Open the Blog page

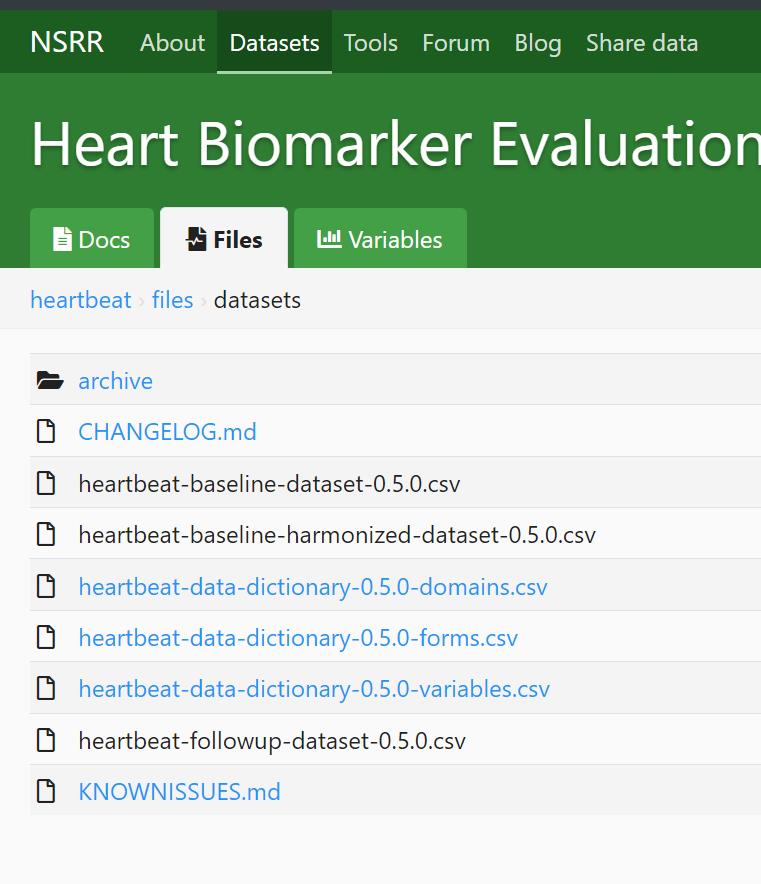(x=537, y=42)
